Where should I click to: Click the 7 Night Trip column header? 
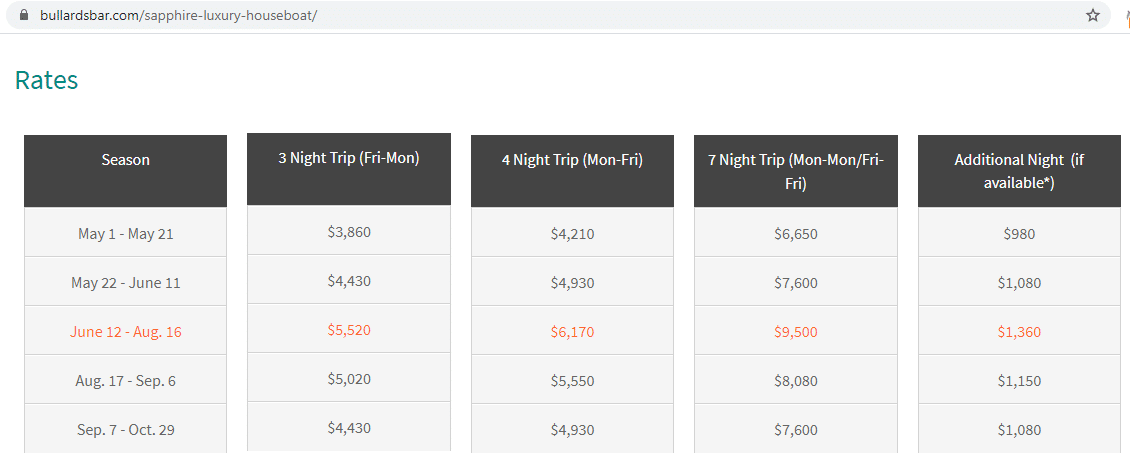tap(796, 171)
